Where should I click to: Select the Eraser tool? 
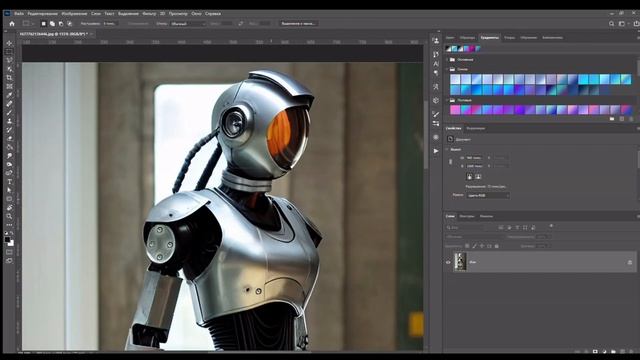(x=9, y=138)
